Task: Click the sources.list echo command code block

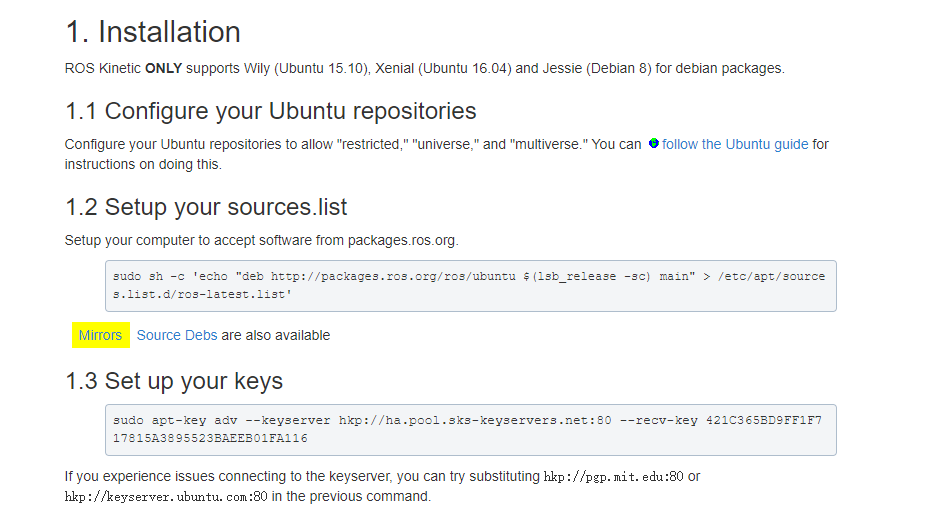Action: click(x=471, y=286)
